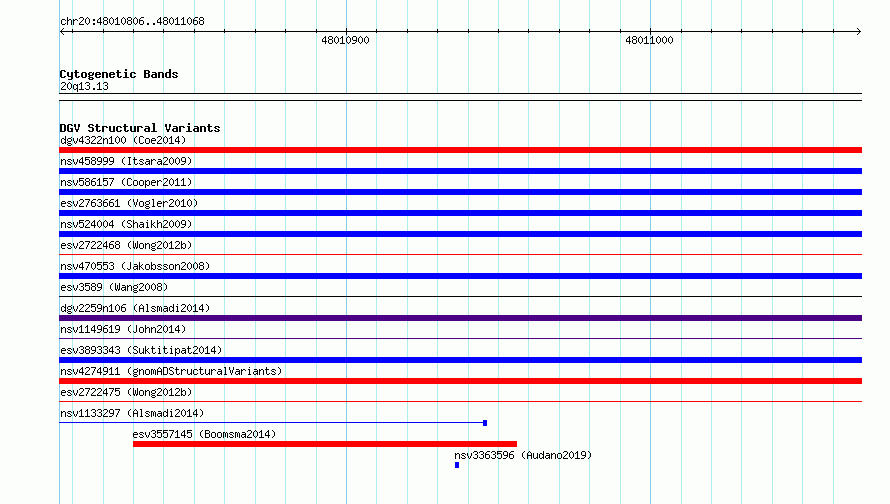Click the small blue nsv3363596 marker

(x=457, y=465)
